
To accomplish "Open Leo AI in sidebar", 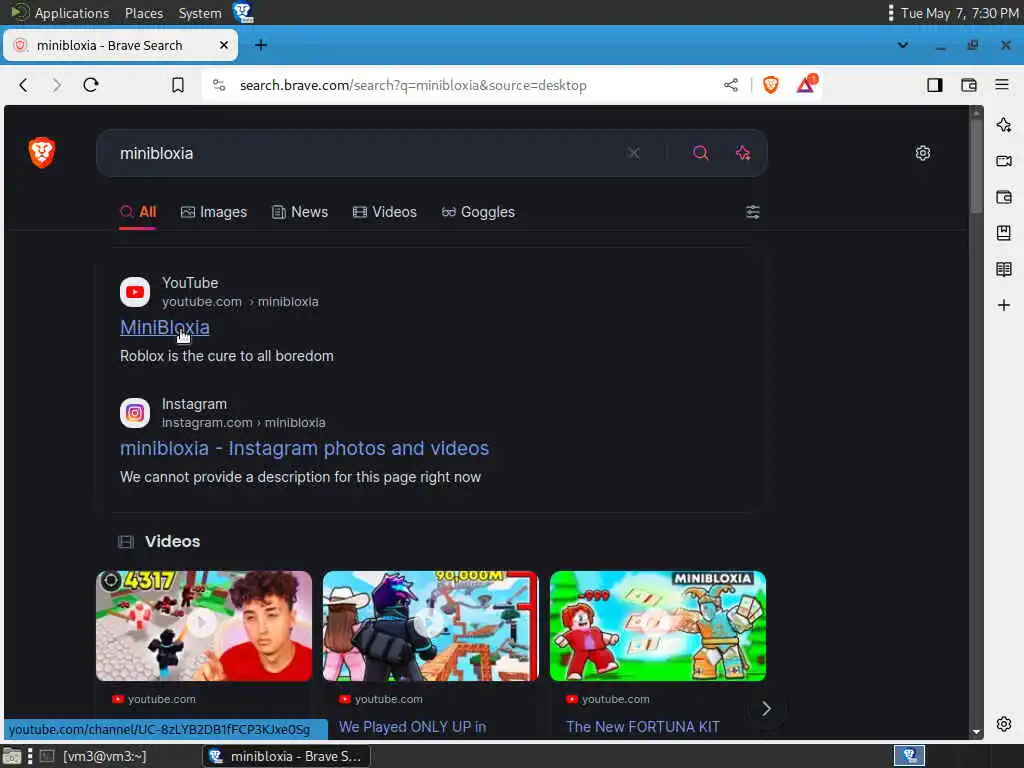I will click(1004, 125).
